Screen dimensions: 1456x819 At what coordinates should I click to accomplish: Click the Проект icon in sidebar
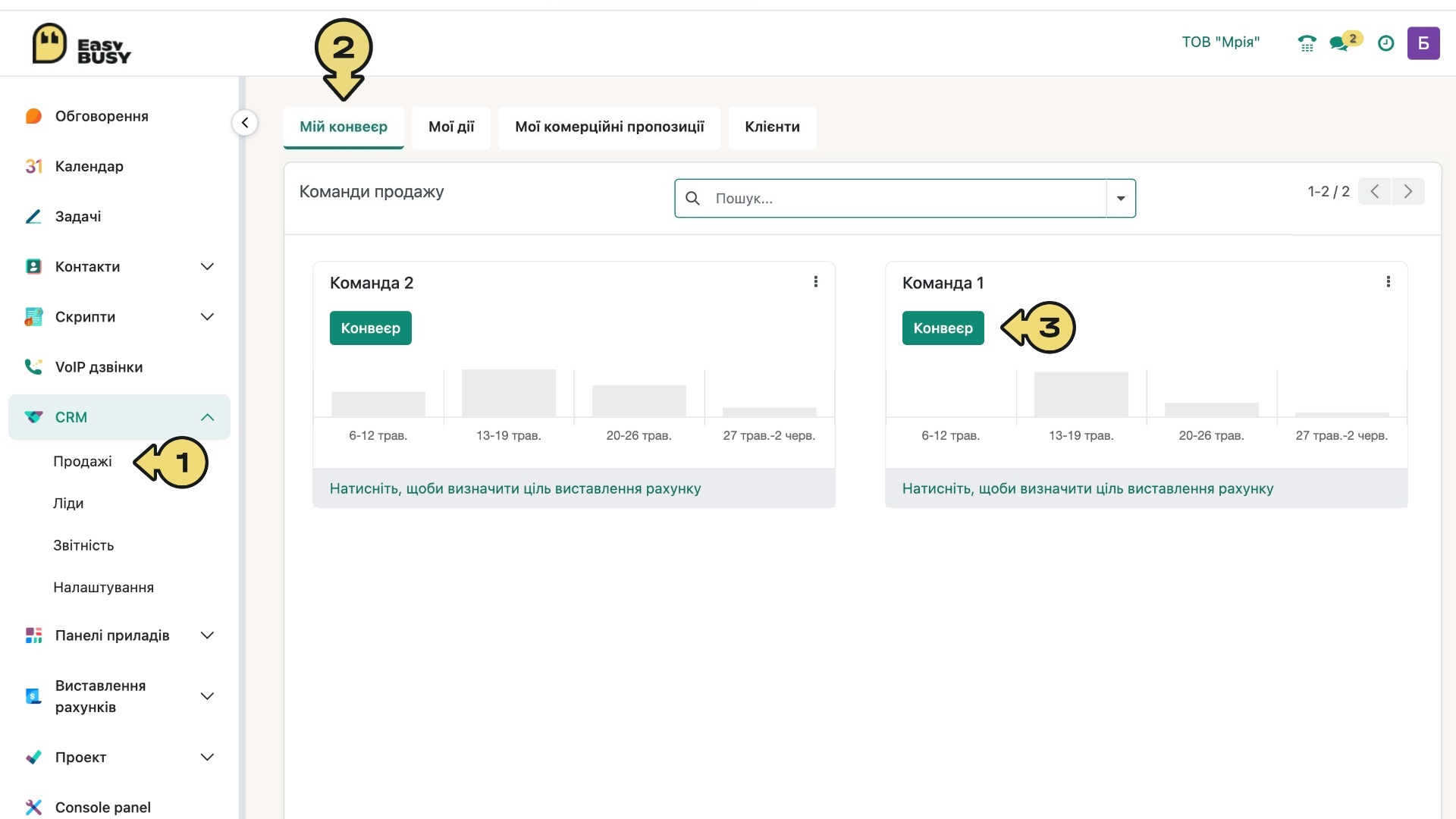(33, 757)
